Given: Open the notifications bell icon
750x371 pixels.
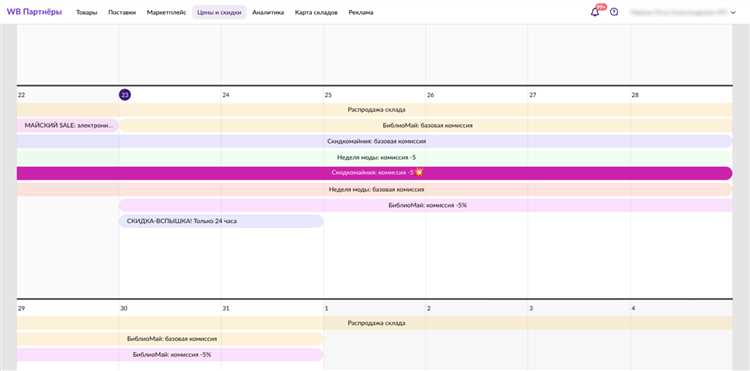Looking at the screenshot, I should (x=595, y=12).
